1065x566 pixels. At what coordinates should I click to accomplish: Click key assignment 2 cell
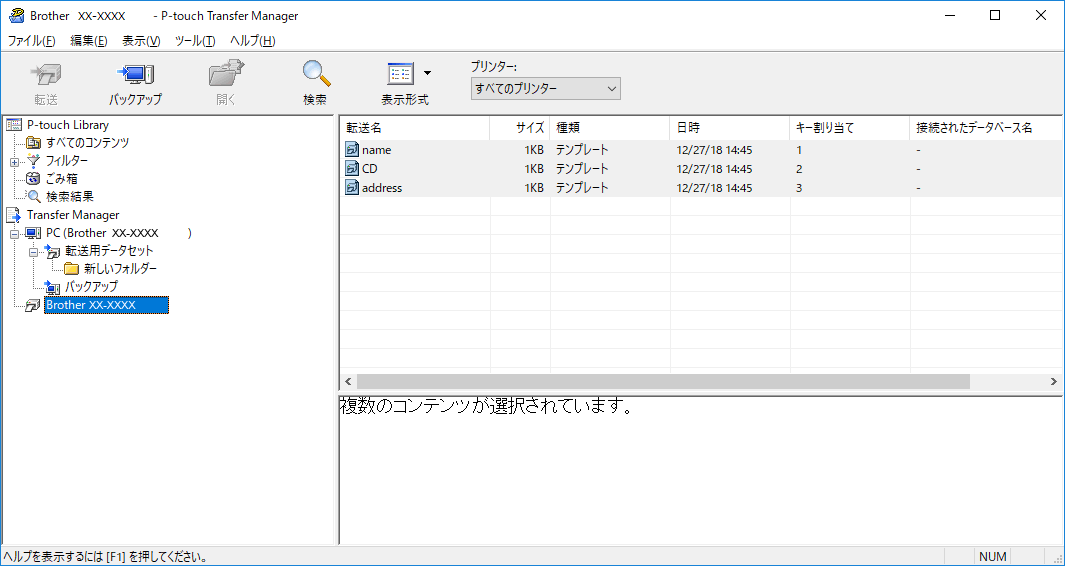799,169
